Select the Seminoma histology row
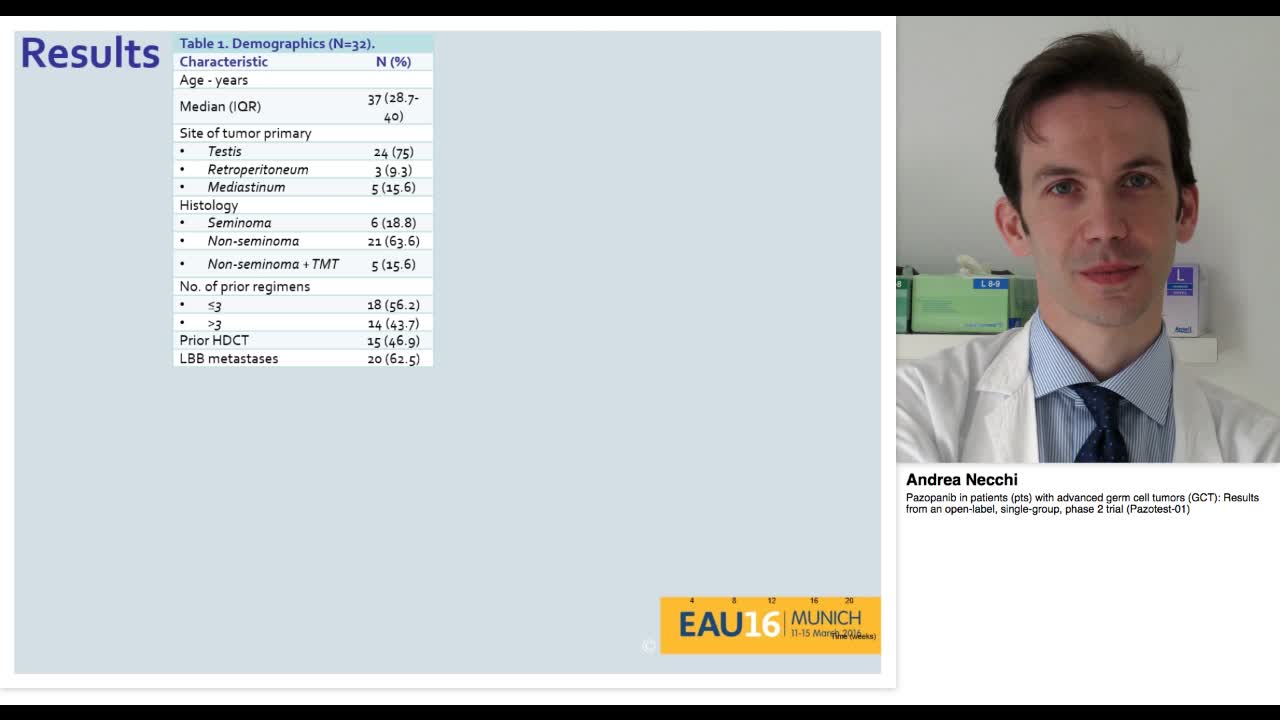The height and width of the screenshot is (720, 1280). click(x=239, y=222)
